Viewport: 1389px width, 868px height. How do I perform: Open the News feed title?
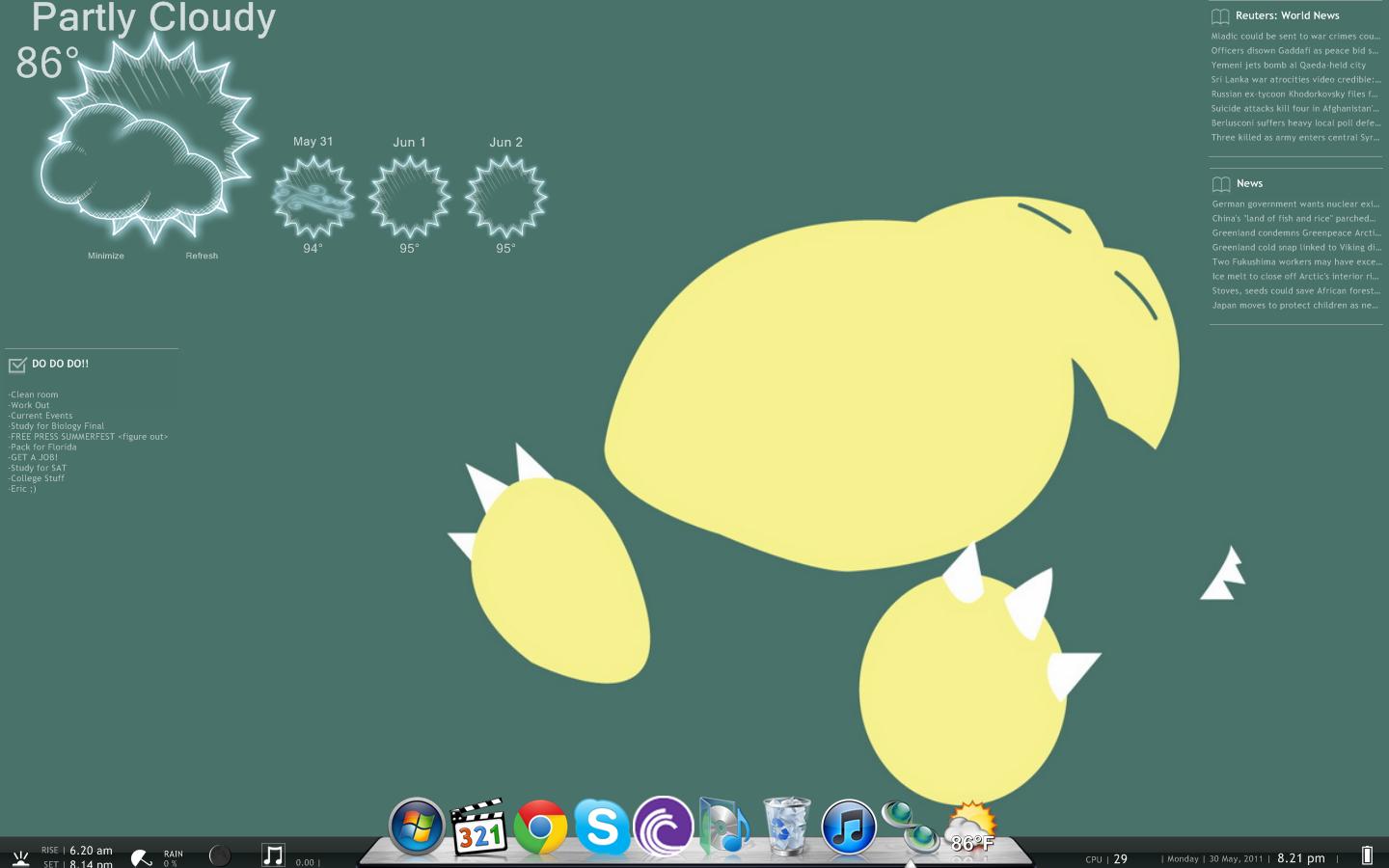coord(1249,183)
